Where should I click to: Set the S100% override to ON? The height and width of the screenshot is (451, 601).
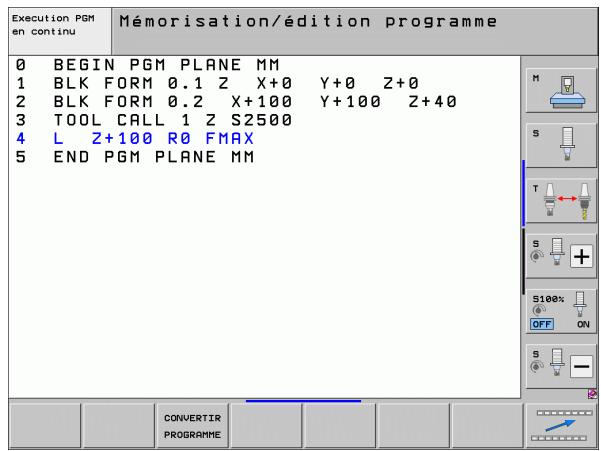click(x=583, y=324)
